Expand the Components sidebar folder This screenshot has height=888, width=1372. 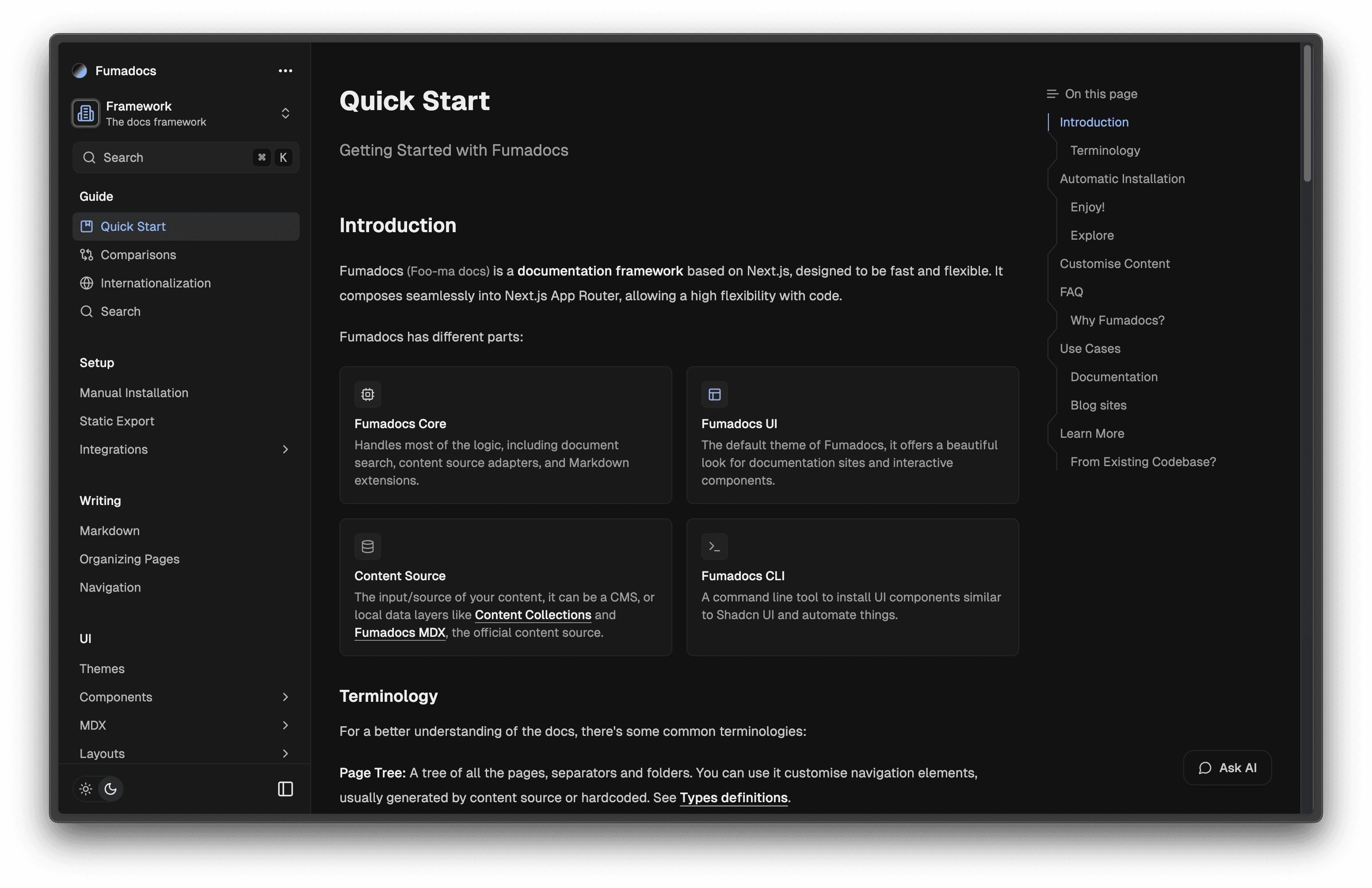pyautogui.click(x=285, y=697)
